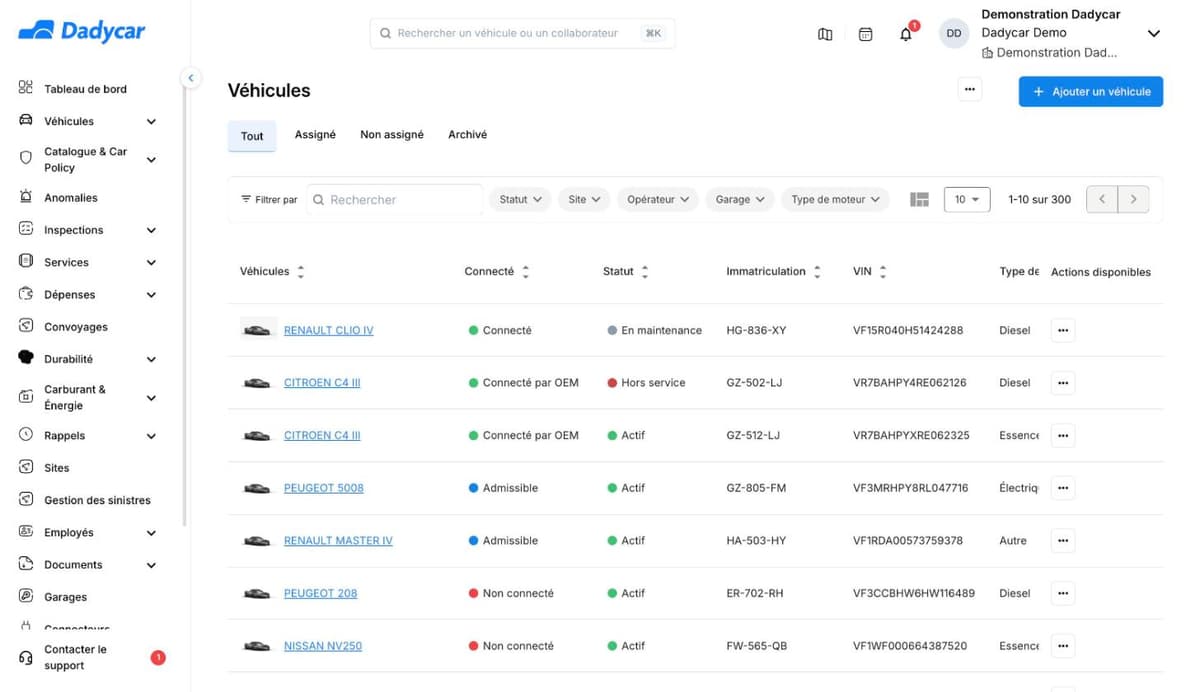Sort by Statut column arrows
1200x692 pixels.
coord(645,272)
